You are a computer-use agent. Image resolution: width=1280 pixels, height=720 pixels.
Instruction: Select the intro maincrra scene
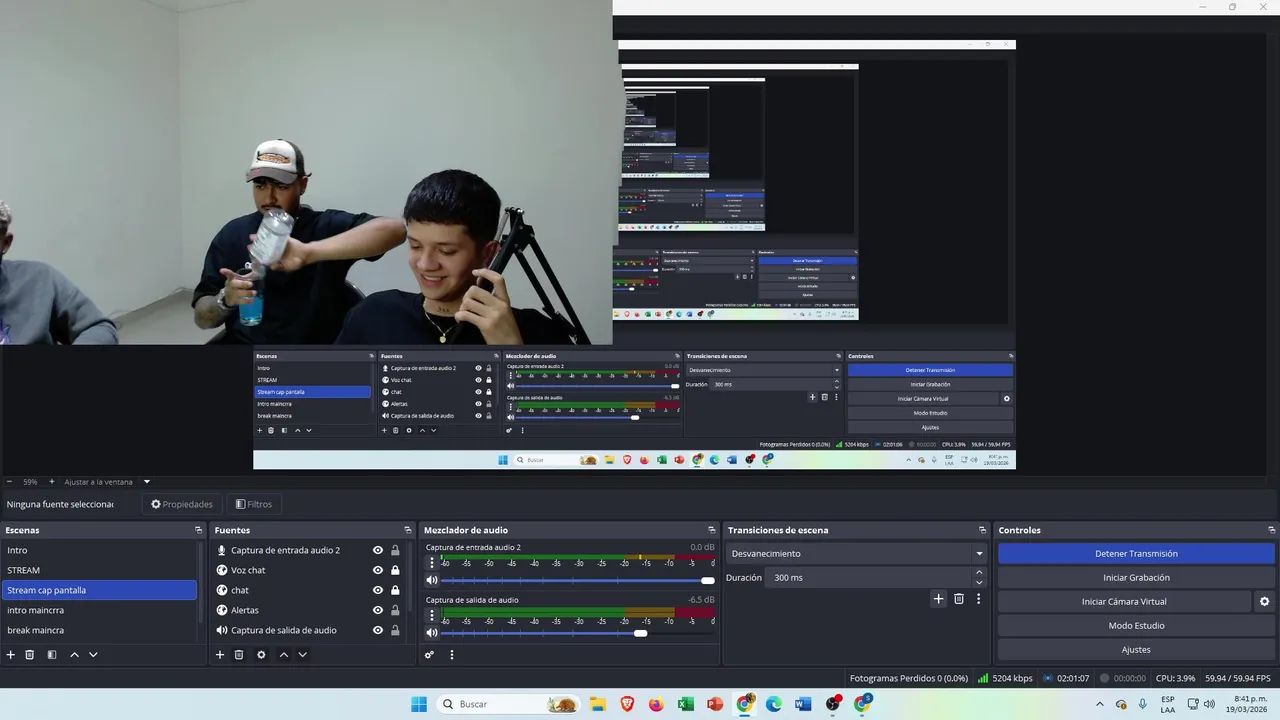pos(100,610)
